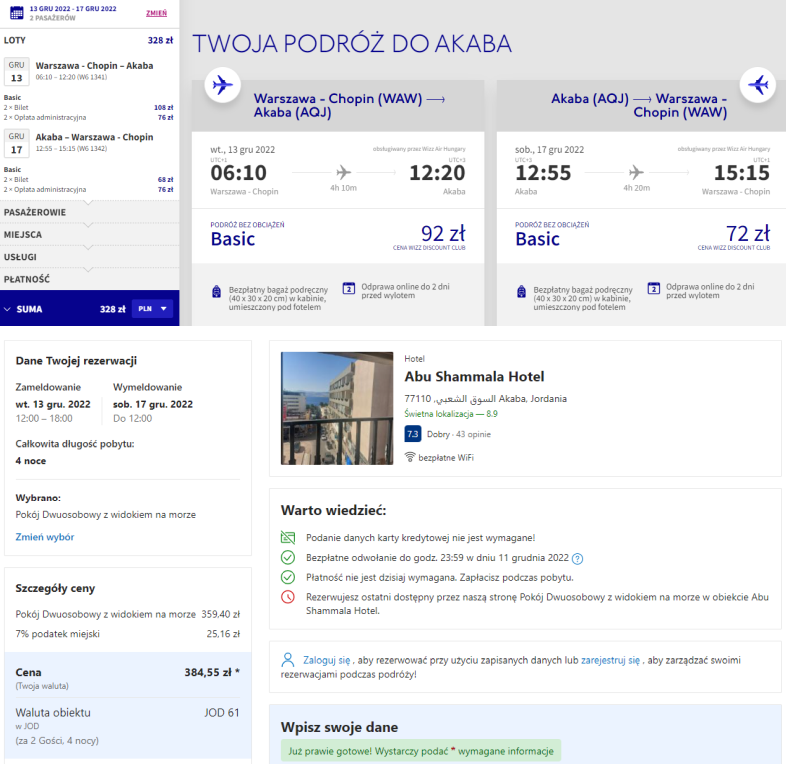This screenshot has width=786, height=764.
Task: Open the Abu Shammala Hotel photo thumbnail
Action: (337, 408)
